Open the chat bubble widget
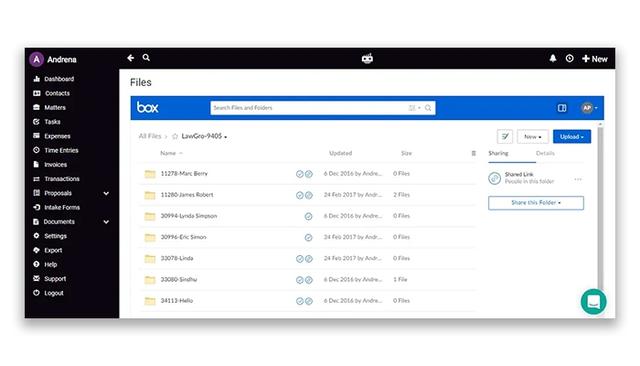This screenshot has width=640, height=366. (x=593, y=302)
